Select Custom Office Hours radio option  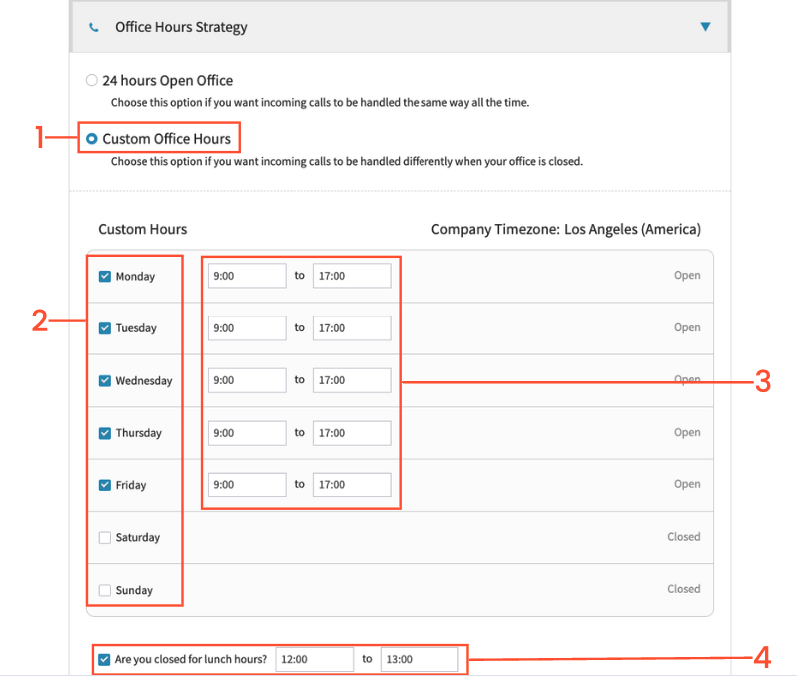tap(91, 139)
